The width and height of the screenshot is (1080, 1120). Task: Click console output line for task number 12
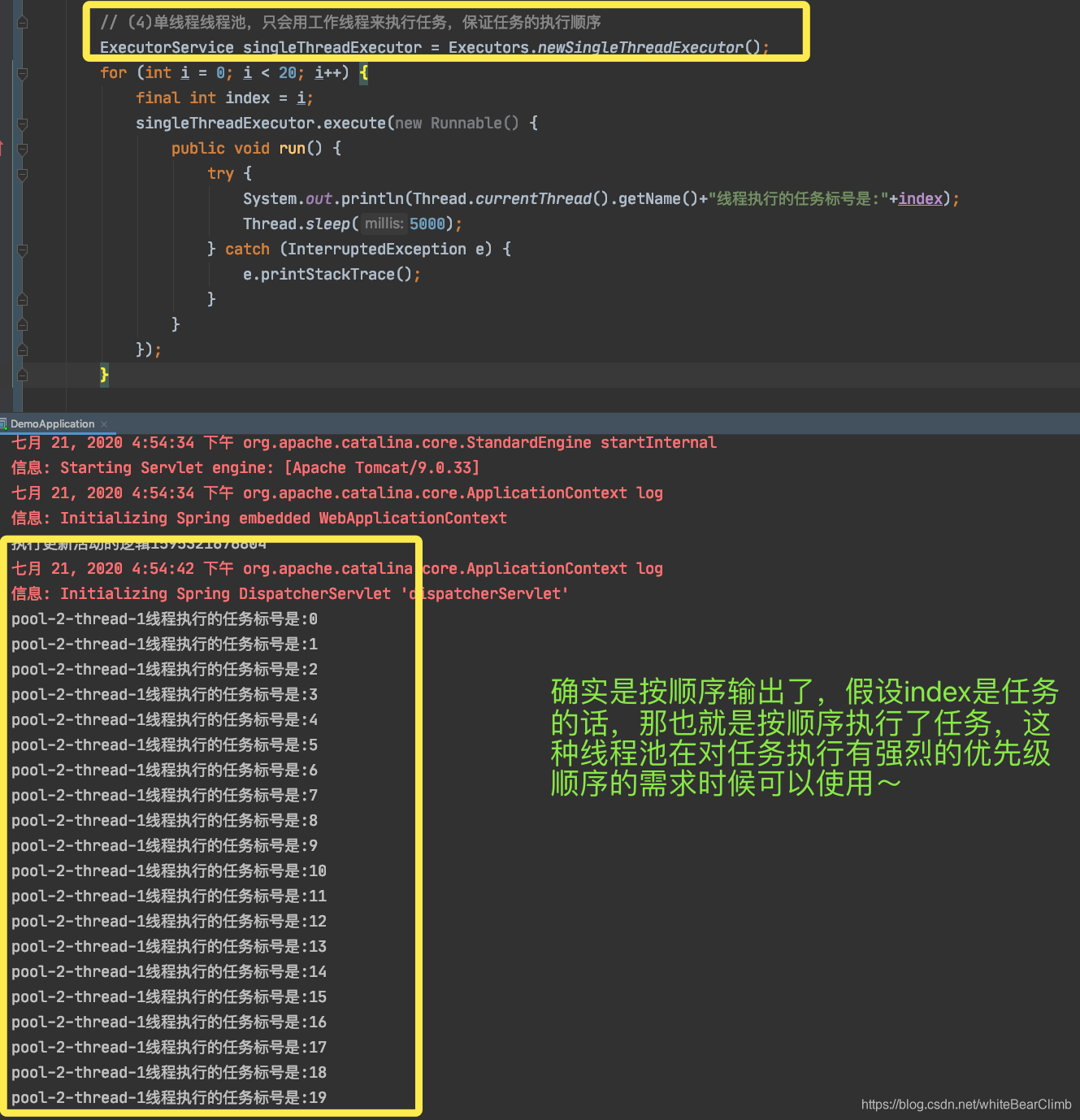point(169,922)
